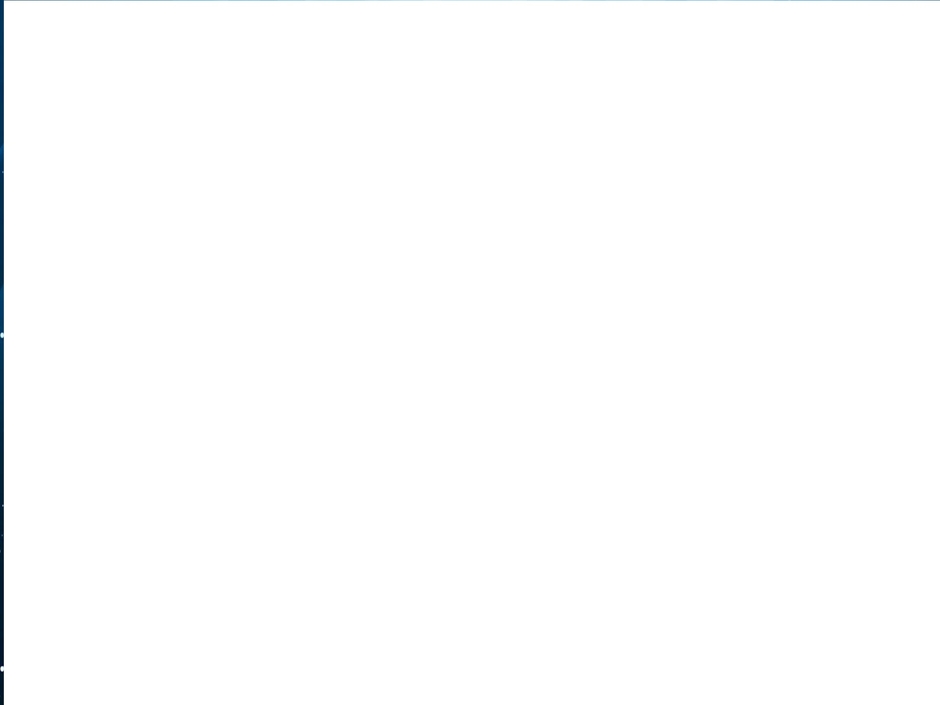Image resolution: width=940 pixels, height=705 pixels.
Task: Click the bottom-right corner of the white area
Action: tap(936, 701)
